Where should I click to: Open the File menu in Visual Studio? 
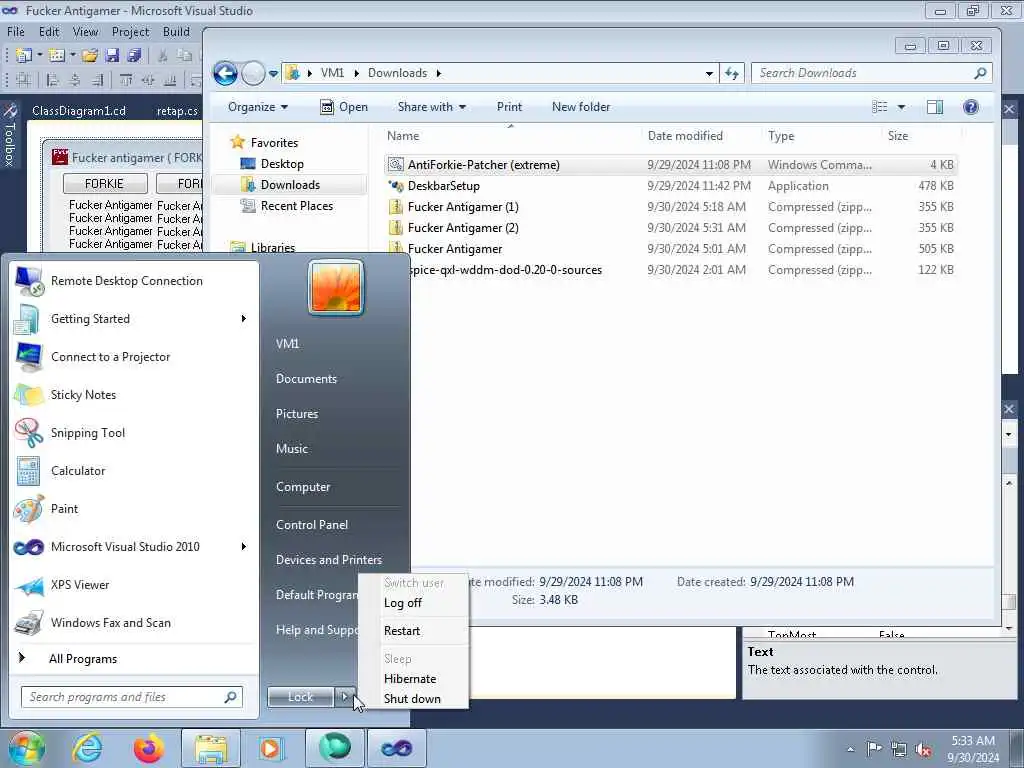coord(16,32)
